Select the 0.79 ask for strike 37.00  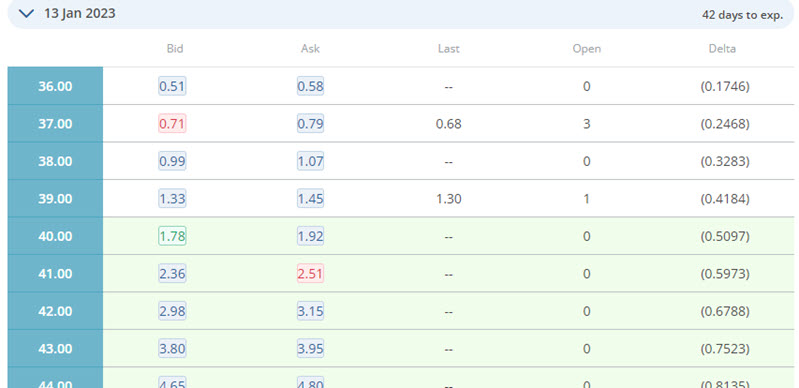tap(310, 124)
